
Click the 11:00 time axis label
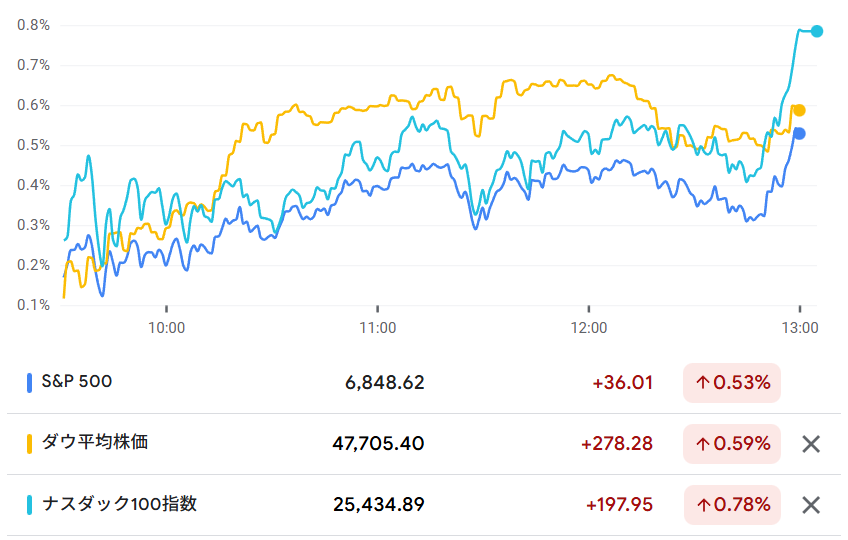(377, 327)
